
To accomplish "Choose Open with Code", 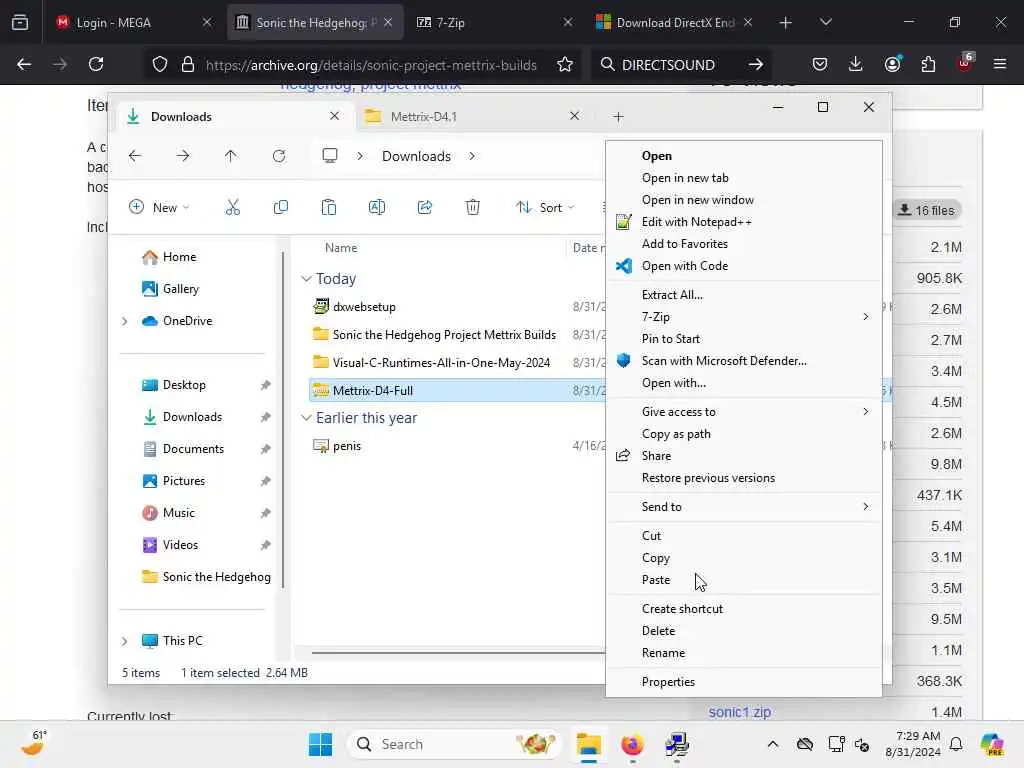I will [744, 266].
